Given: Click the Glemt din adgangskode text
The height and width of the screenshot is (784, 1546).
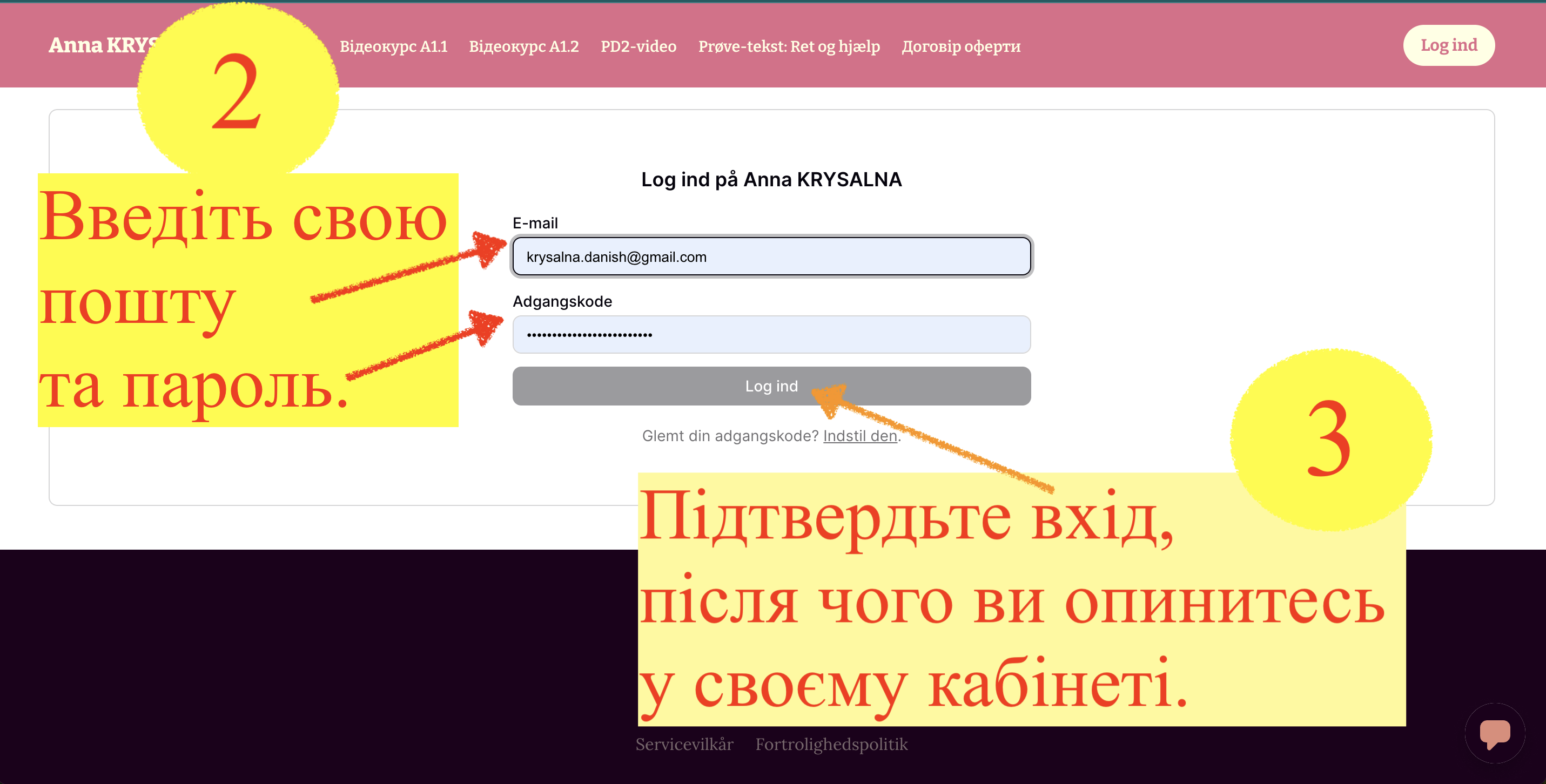Looking at the screenshot, I should [x=729, y=436].
